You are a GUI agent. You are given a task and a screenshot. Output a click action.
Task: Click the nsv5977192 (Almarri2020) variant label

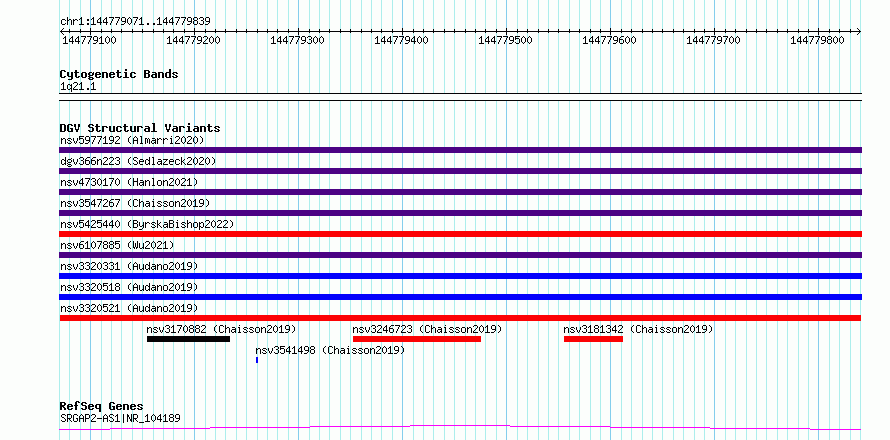pos(132,140)
